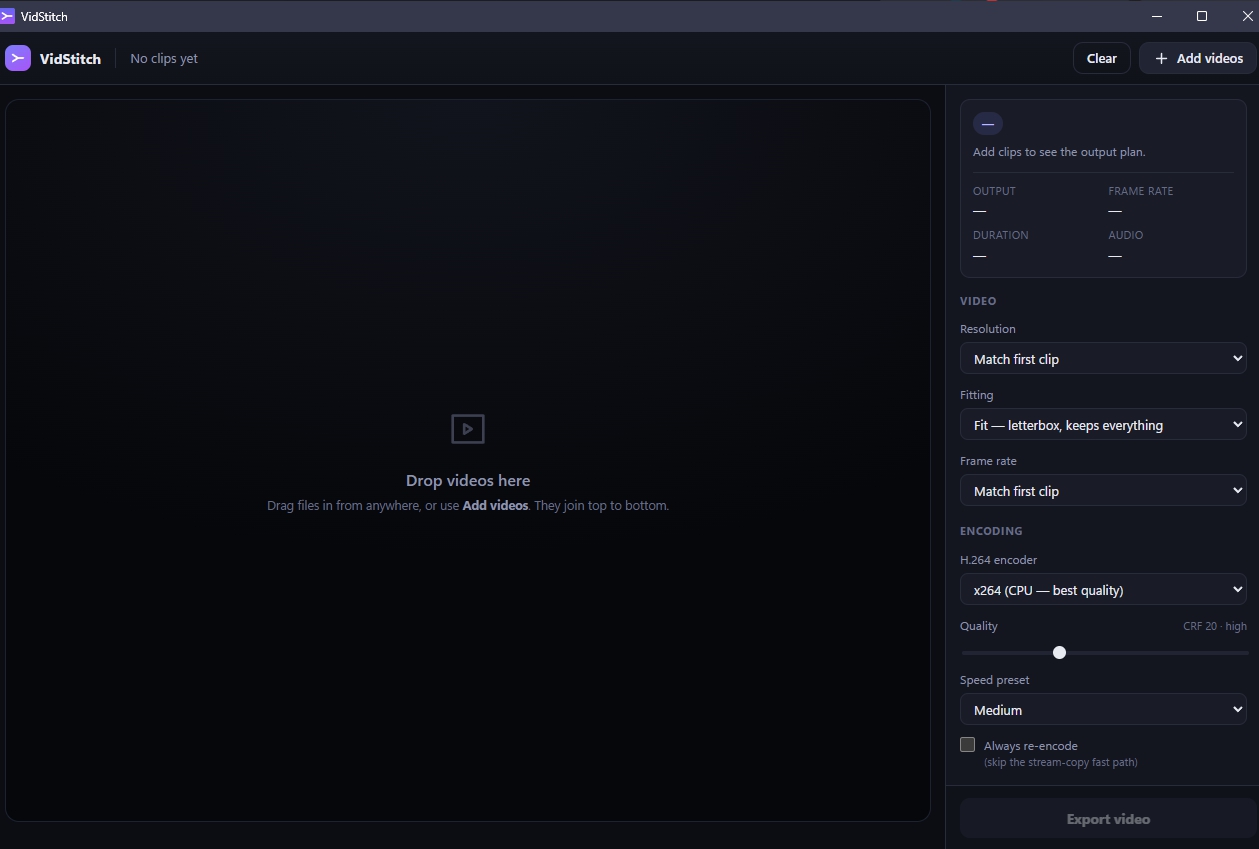Viewport: 1259px width, 849px height.
Task: Click the AUDIO label in plan card
Action: pos(1126,235)
